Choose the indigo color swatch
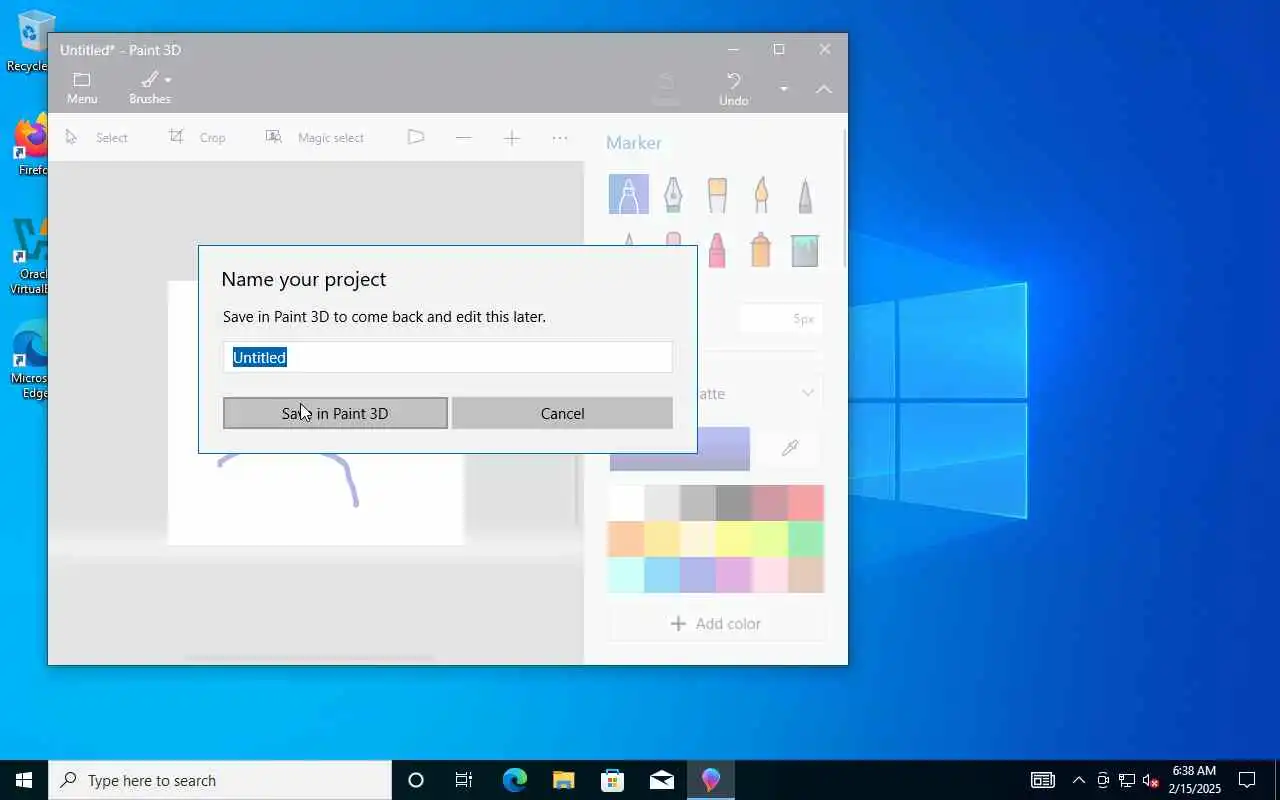The image size is (1280, 800). coord(698,575)
